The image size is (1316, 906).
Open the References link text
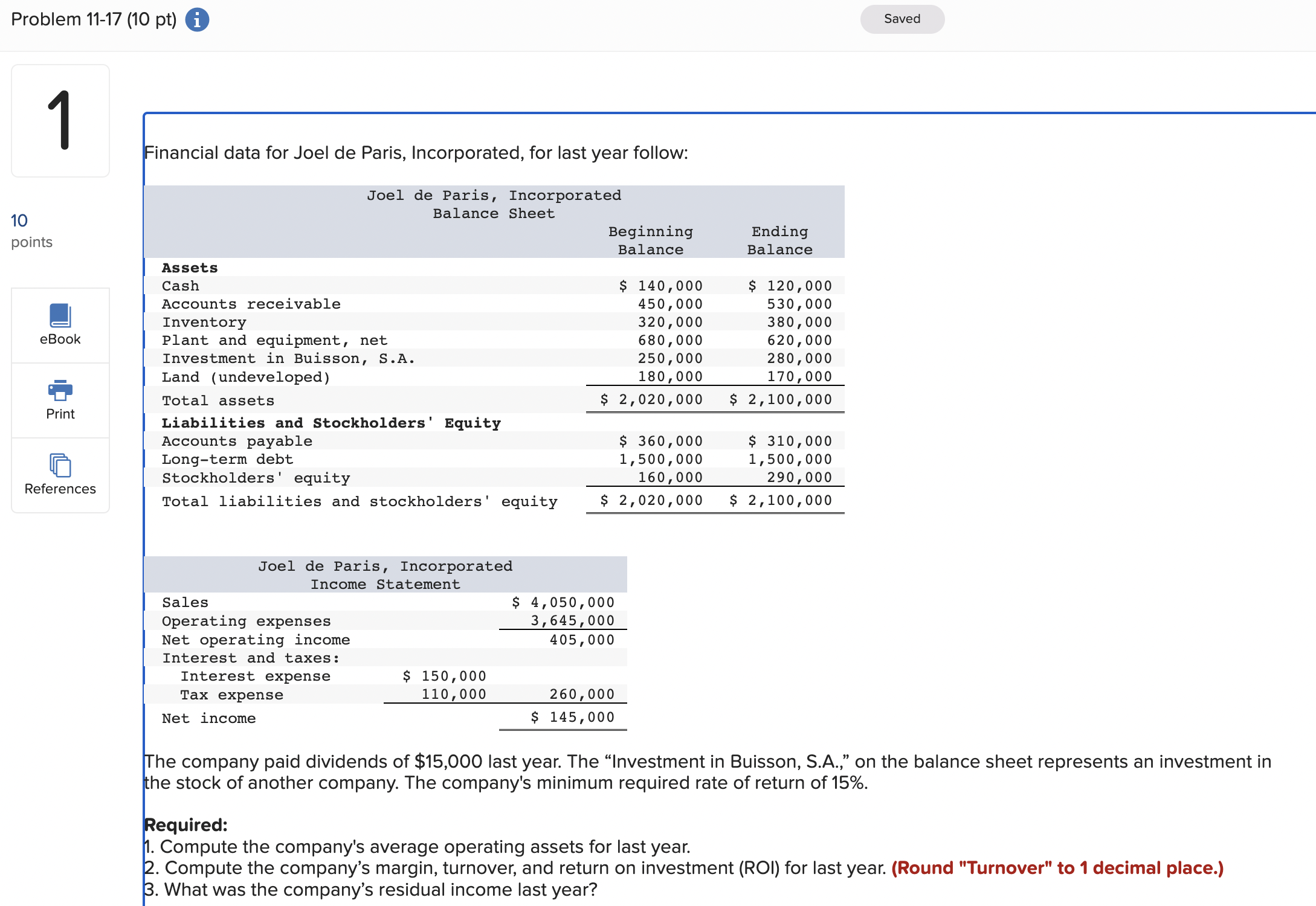[60, 488]
